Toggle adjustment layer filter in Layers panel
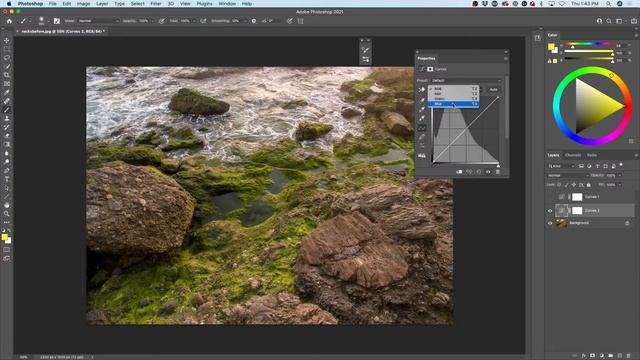This screenshot has width=640, height=360. click(589, 166)
